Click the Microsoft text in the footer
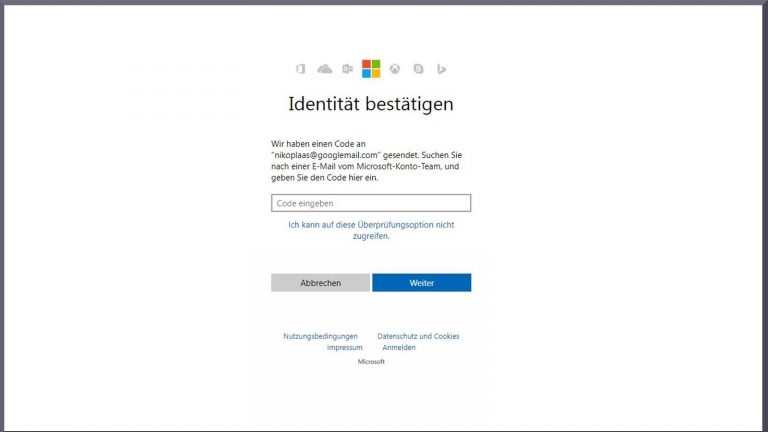Image resolution: width=768 pixels, height=432 pixels. point(371,361)
